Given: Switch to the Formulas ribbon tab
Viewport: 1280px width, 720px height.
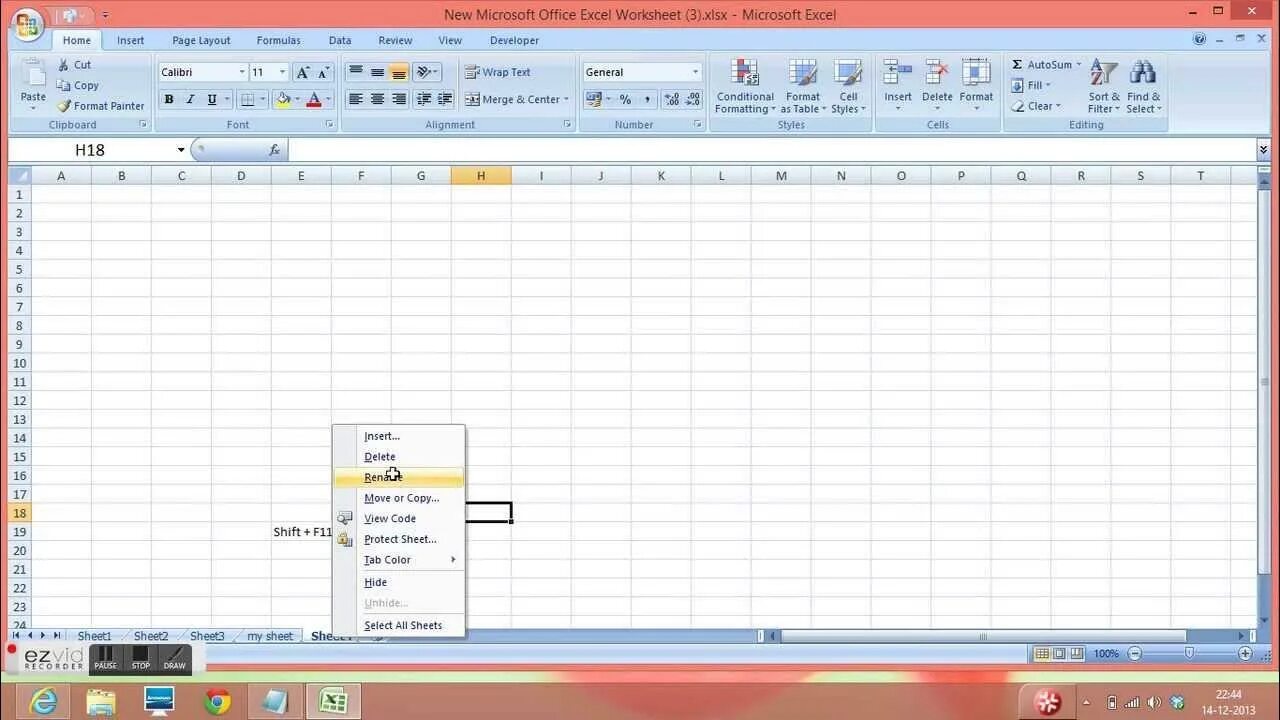Looking at the screenshot, I should click(278, 40).
